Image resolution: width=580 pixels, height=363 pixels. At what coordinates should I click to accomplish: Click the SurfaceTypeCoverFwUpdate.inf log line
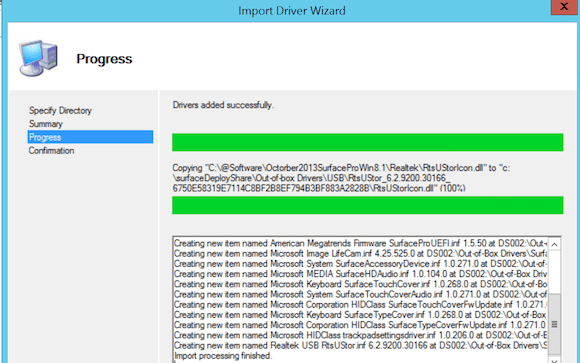(x=361, y=325)
